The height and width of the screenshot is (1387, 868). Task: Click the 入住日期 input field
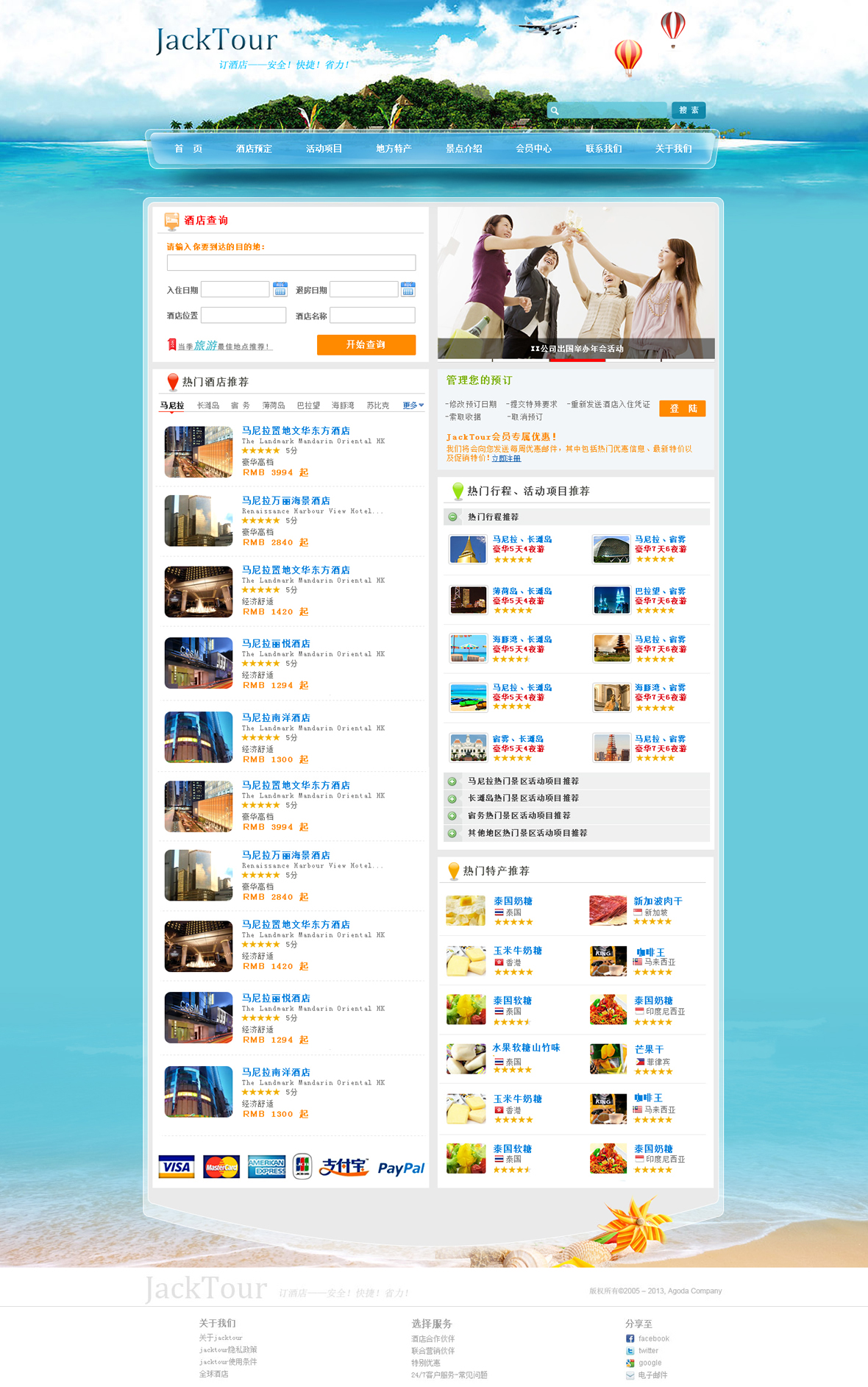(235, 289)
